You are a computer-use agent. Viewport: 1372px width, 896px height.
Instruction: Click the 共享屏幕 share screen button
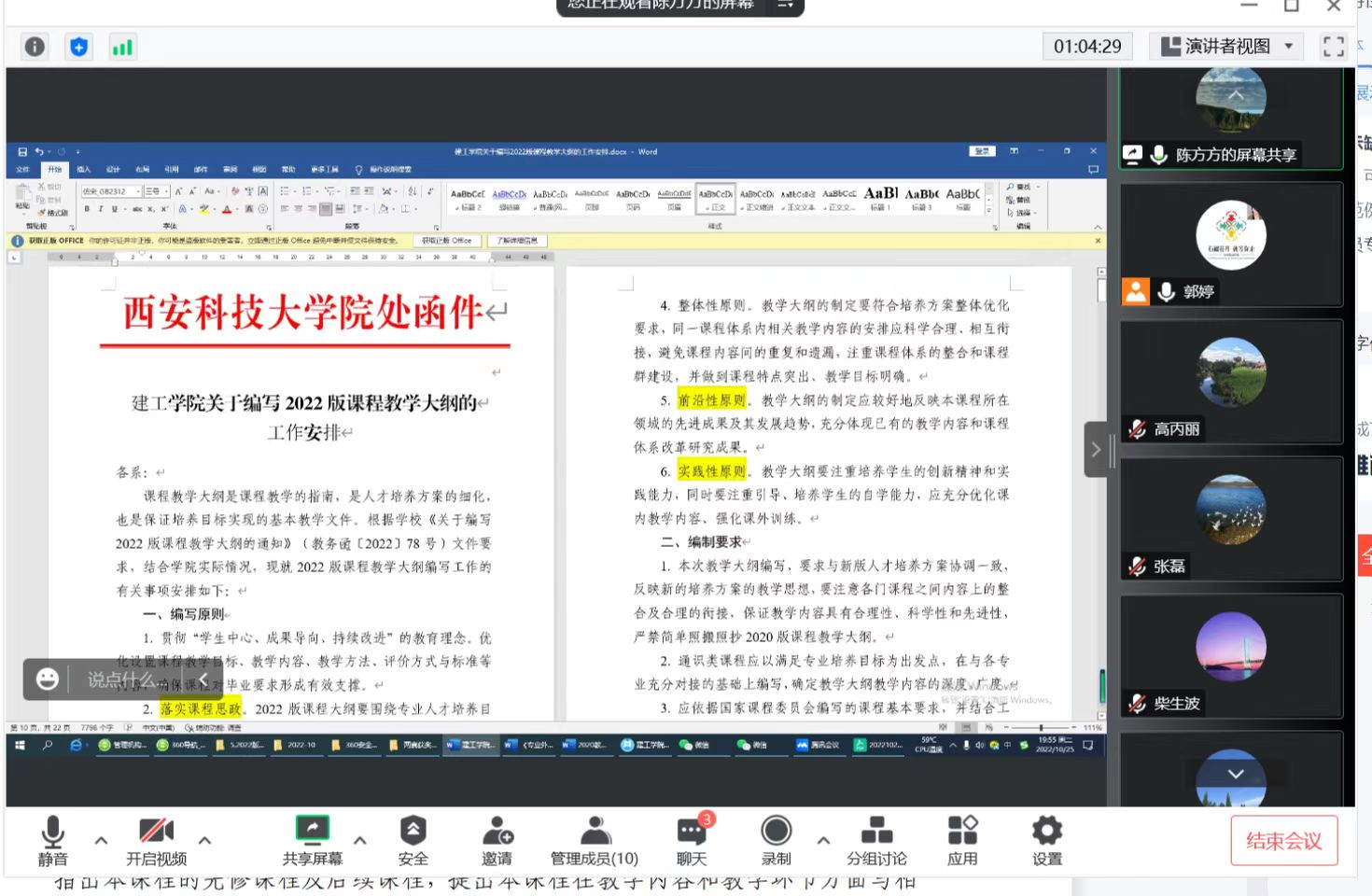point(313,840)
